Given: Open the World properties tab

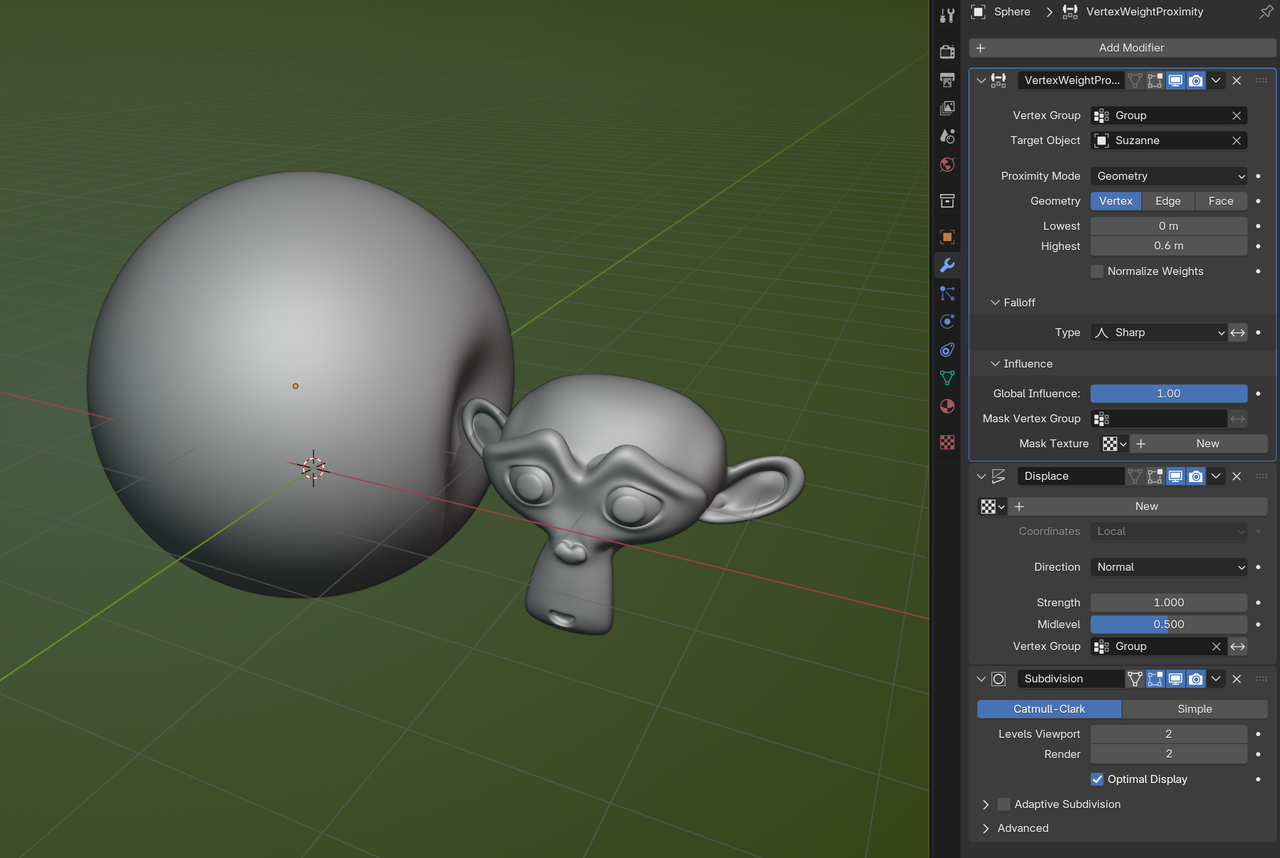Looking at the screenshot, I should point(947,164).
